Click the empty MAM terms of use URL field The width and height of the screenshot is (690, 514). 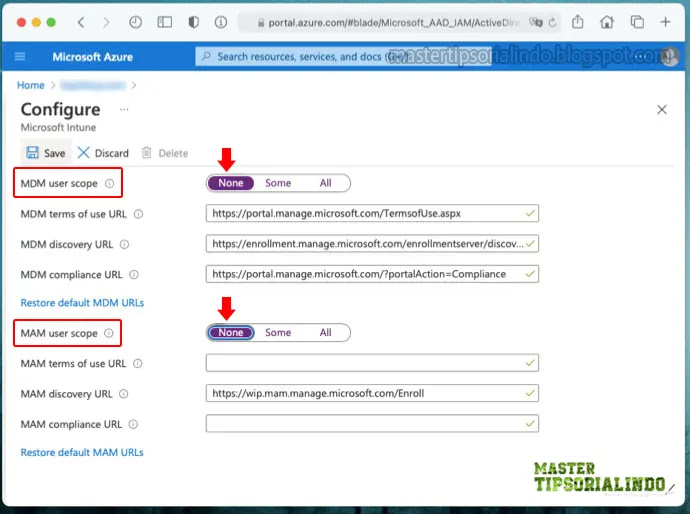(x=372, y=363)
